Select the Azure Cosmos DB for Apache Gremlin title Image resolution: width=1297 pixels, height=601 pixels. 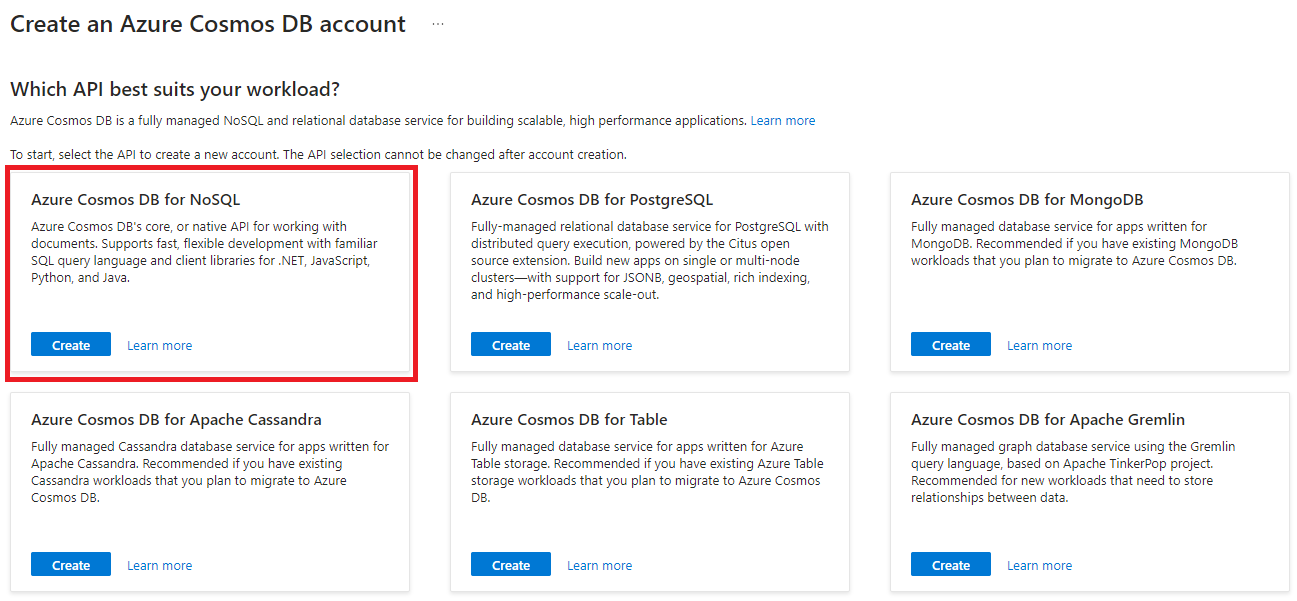[1033, 419]
